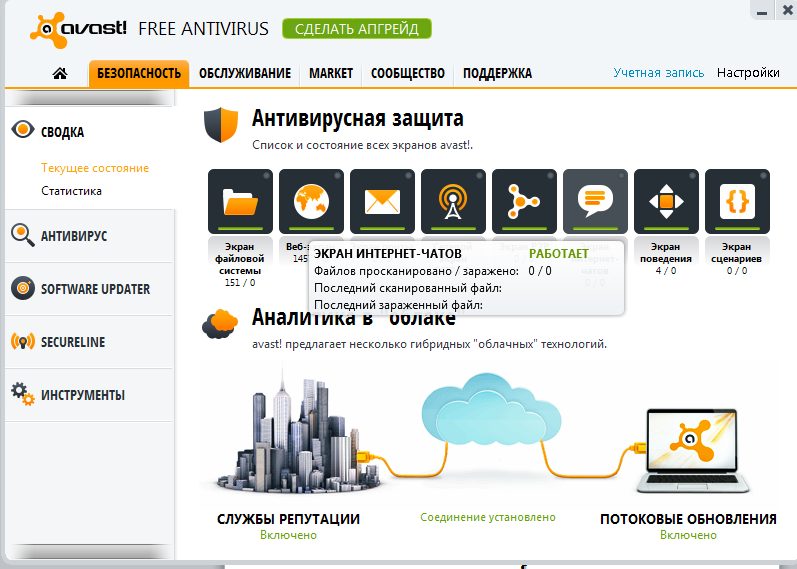Screen dimensions: 797x569
Task: Open the File System Shield folder icon
Action: [240, 201]
